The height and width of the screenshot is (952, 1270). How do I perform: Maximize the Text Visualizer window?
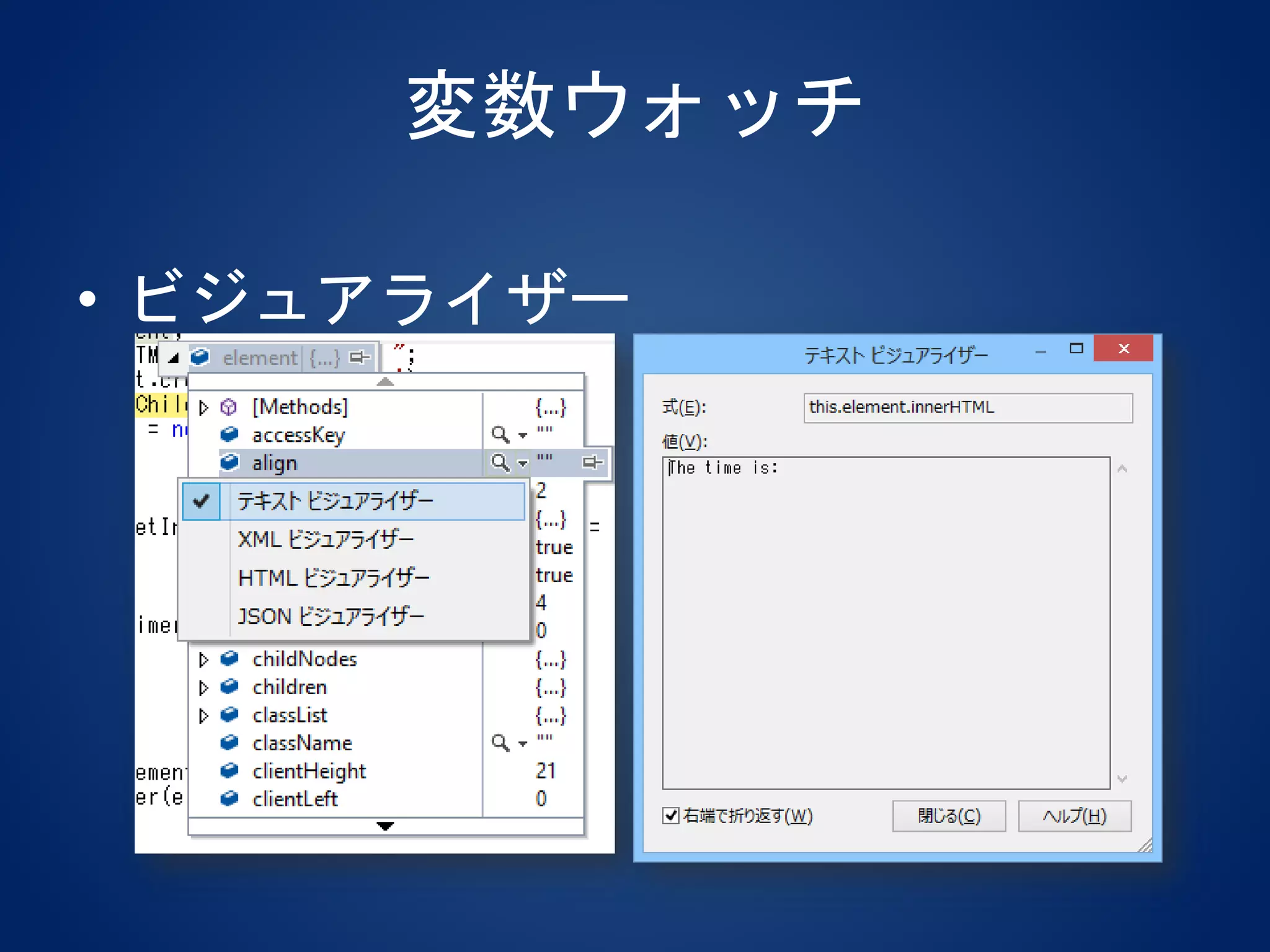click(x=1077, y=348)
